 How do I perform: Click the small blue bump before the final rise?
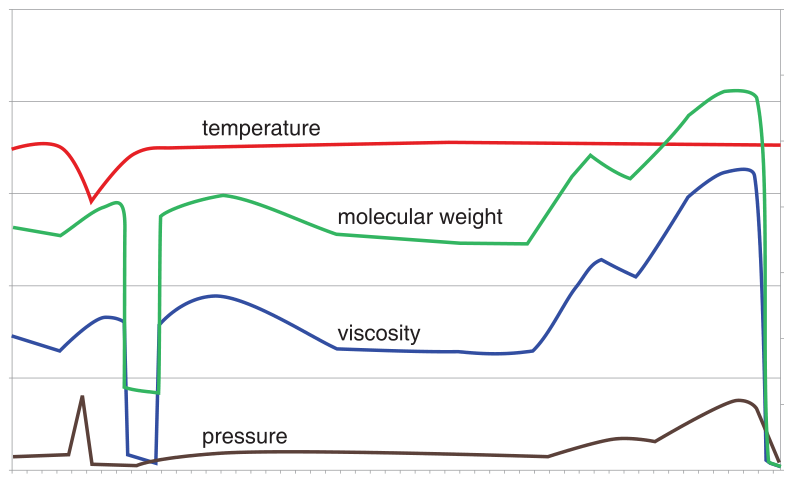[601, 260]
